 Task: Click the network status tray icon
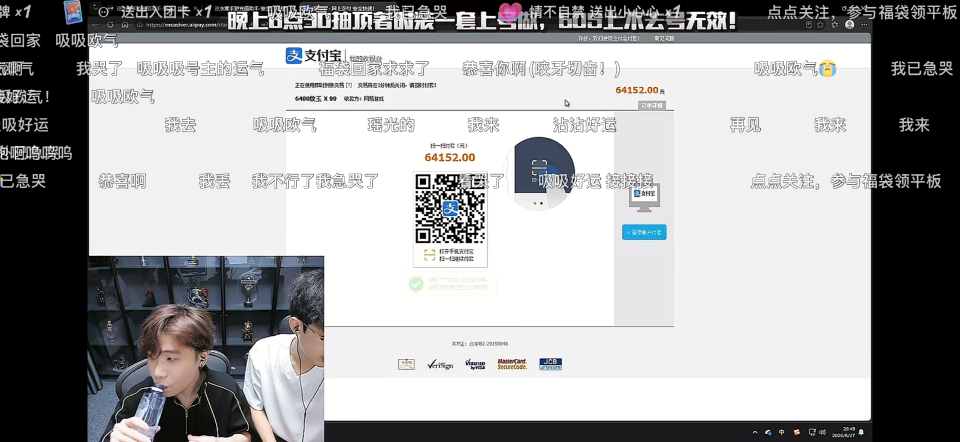click(x=812, y=432)
